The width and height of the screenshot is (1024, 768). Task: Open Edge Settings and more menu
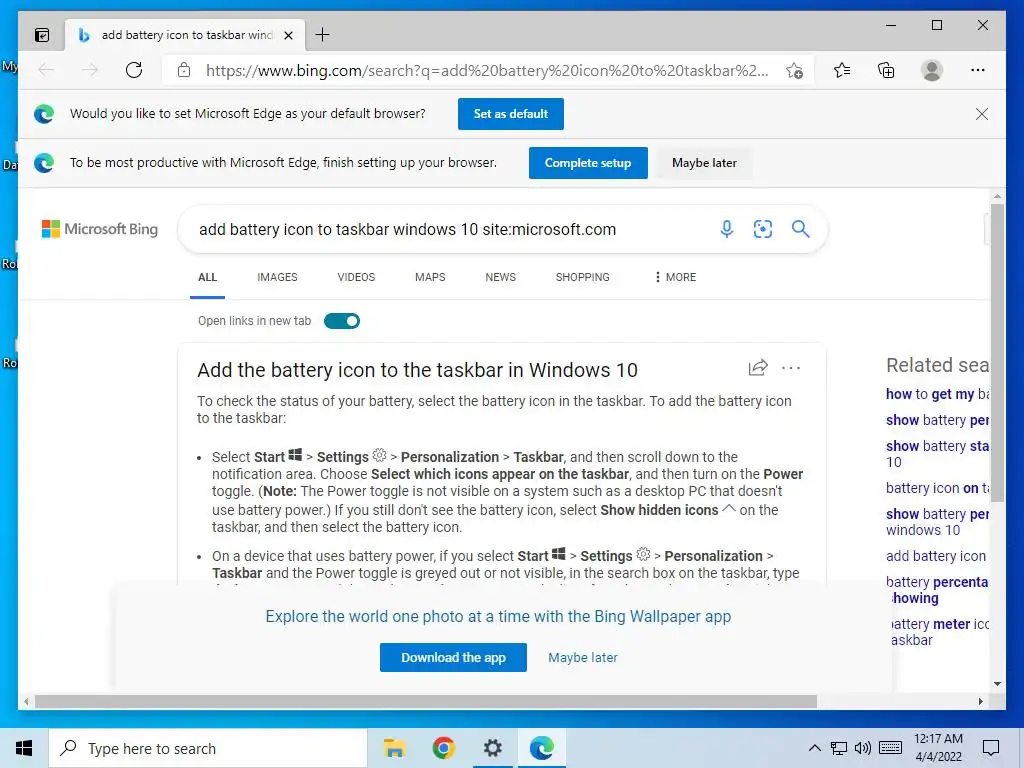point(978,70)
